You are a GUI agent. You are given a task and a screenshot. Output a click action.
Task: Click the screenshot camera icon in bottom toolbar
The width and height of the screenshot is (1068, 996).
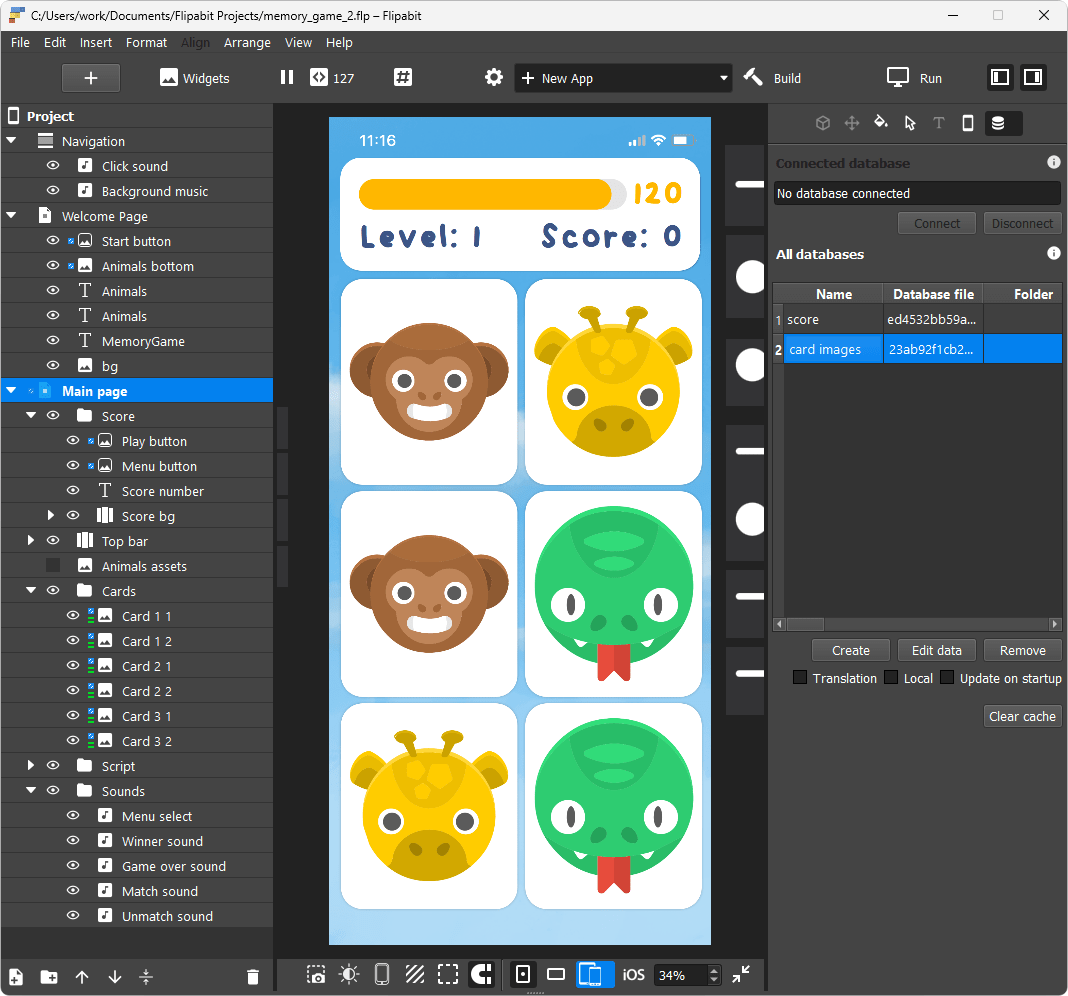click(316, 974)
